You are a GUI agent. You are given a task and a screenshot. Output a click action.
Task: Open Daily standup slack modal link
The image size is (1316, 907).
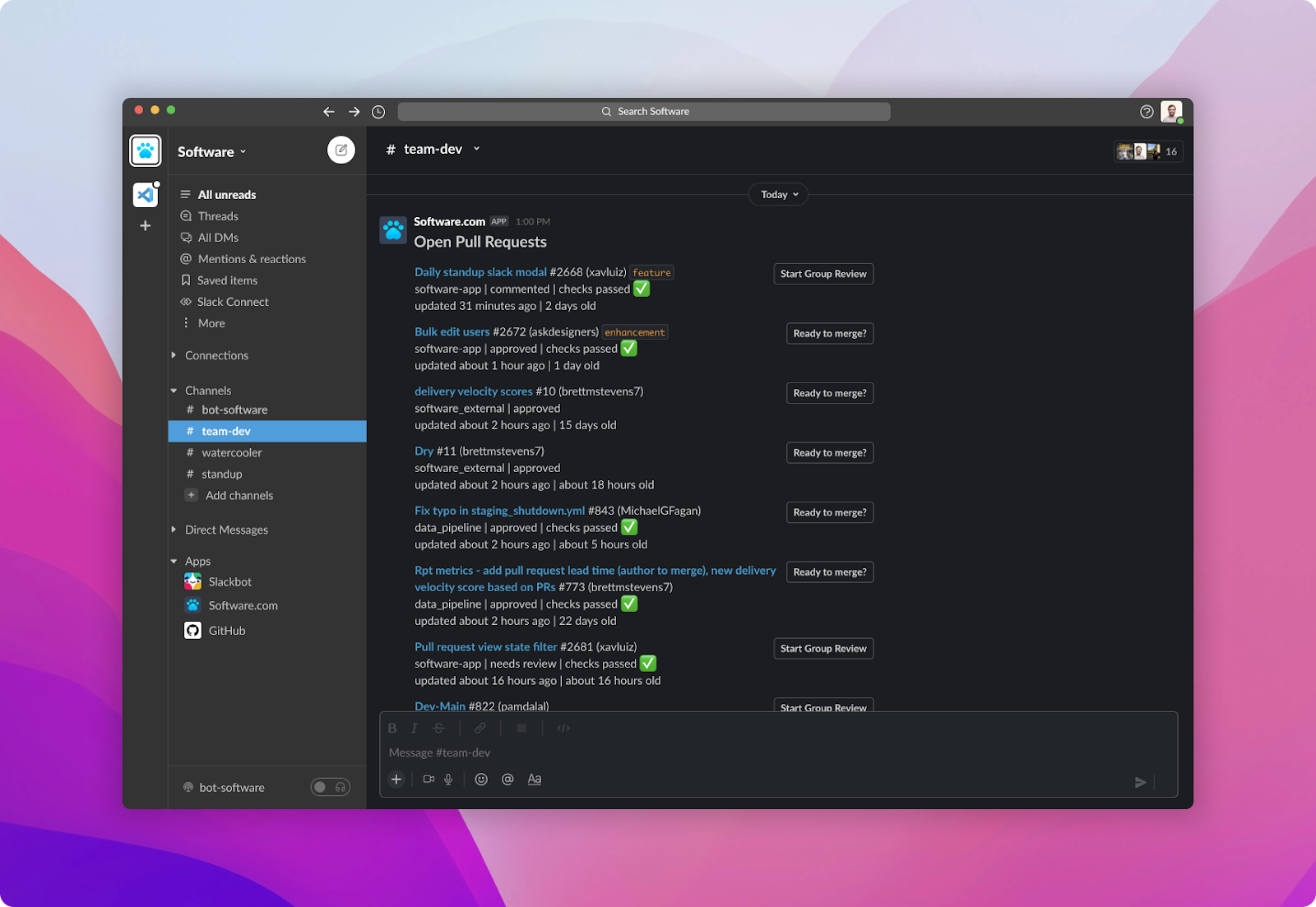(x=480, y=272)
